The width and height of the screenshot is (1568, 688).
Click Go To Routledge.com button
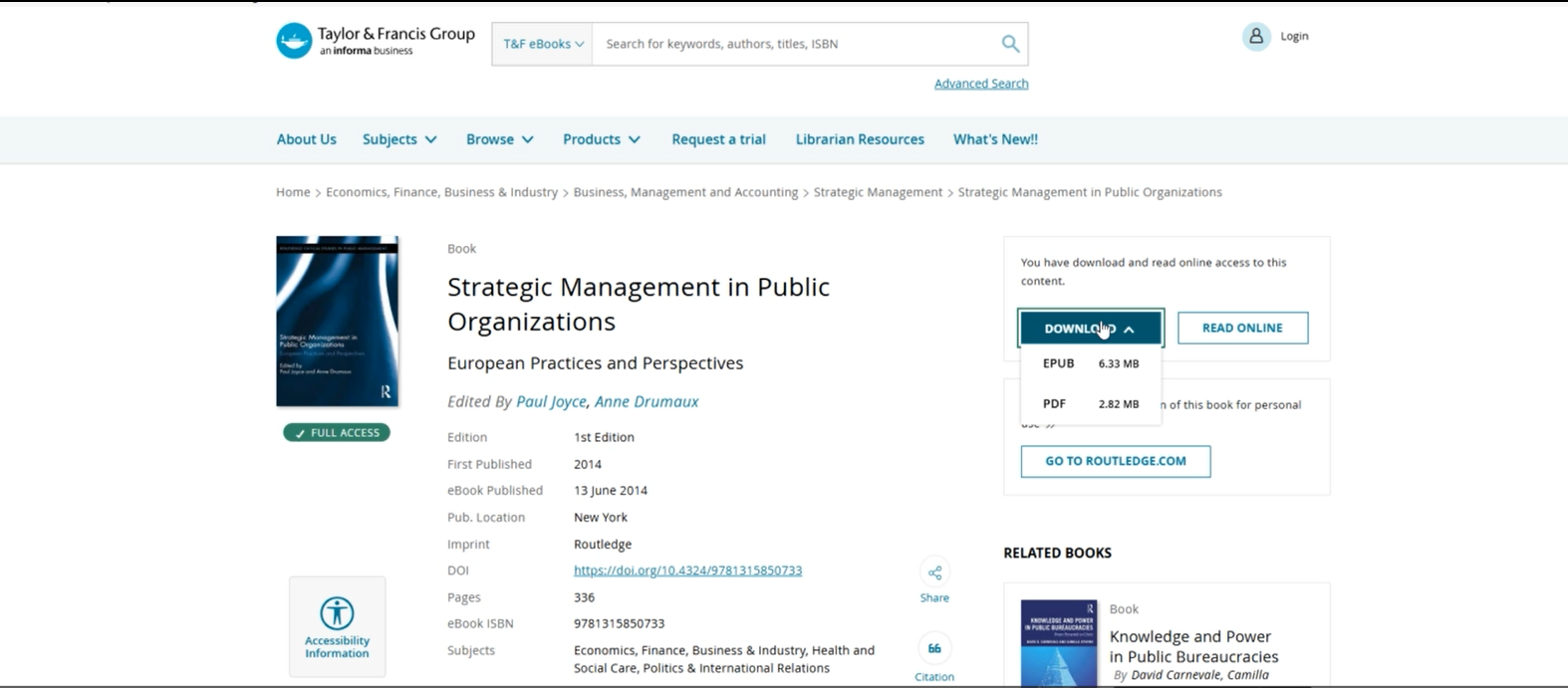(x=1115, y=461)
